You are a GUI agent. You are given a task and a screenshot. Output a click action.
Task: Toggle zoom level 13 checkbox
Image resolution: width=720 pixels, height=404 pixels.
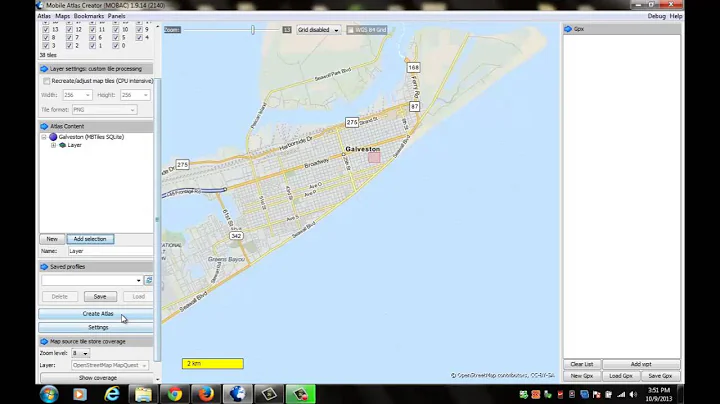point(45,29)
